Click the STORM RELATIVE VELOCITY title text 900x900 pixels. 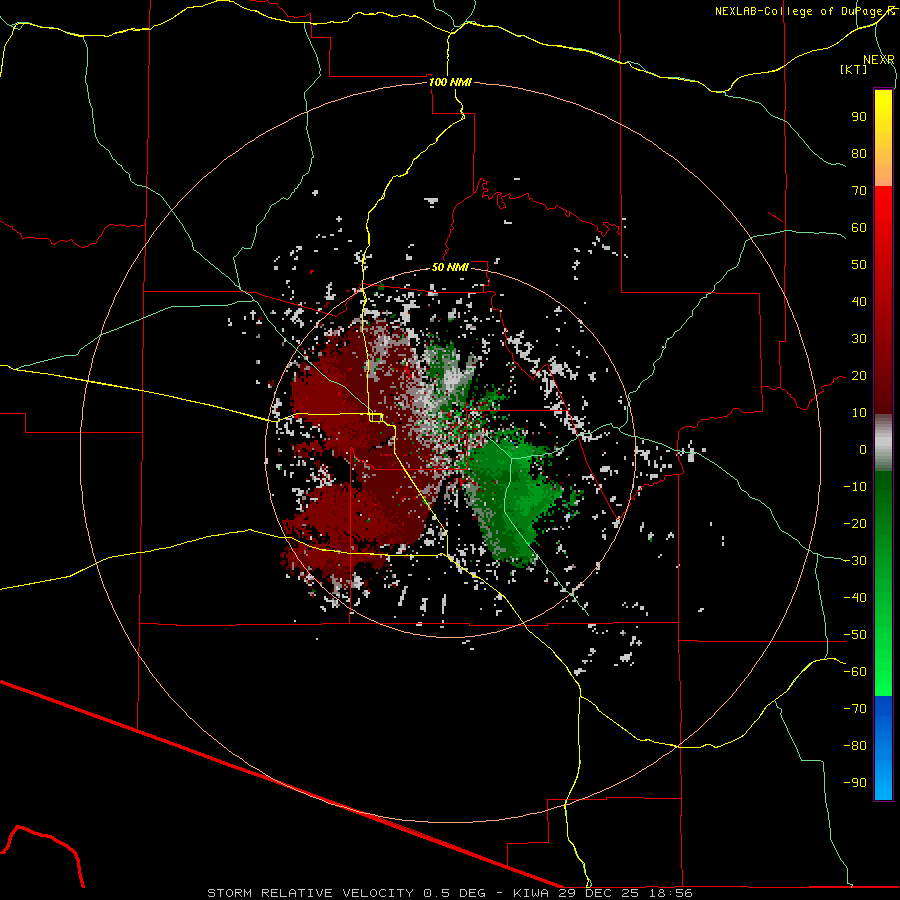point(311,893)
